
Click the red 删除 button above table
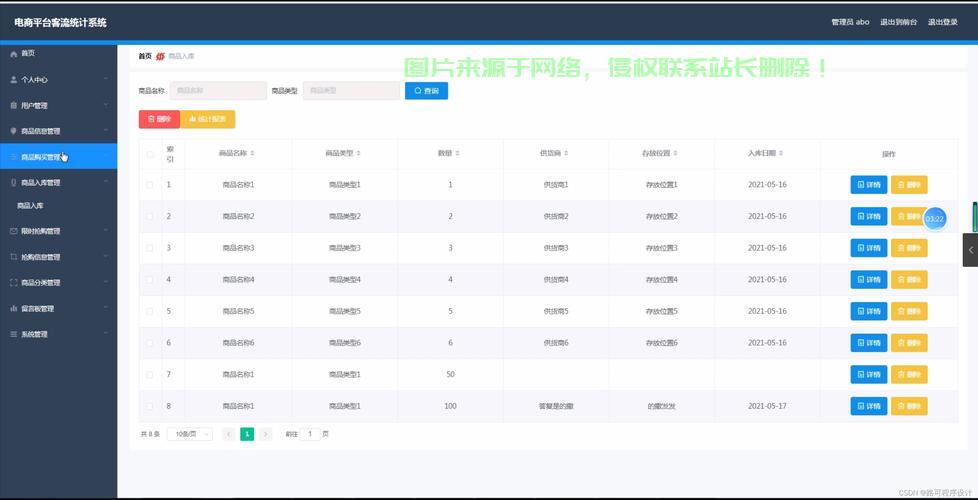click(x=159, y=119)
